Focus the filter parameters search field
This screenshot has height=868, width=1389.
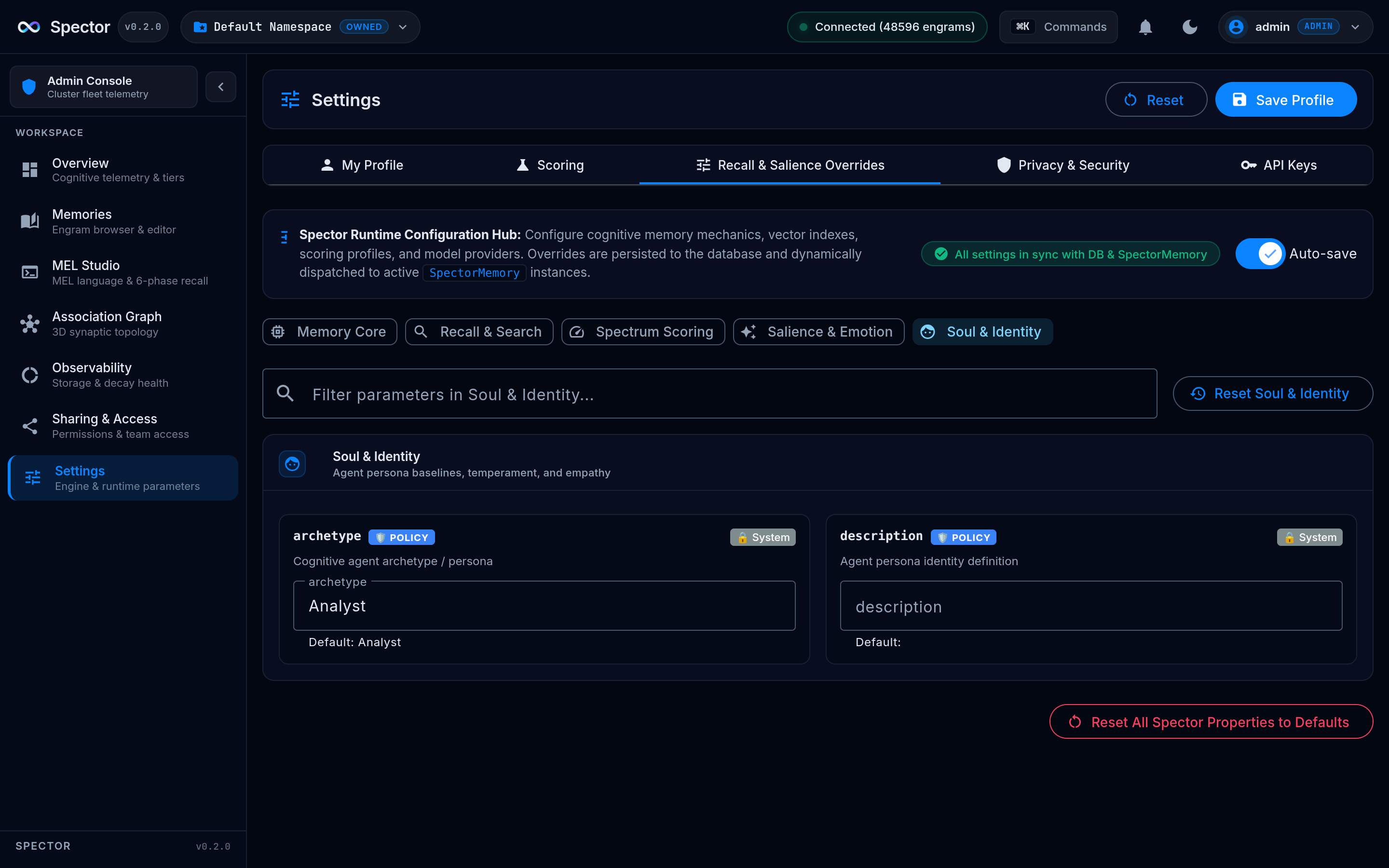pos(709,394)
